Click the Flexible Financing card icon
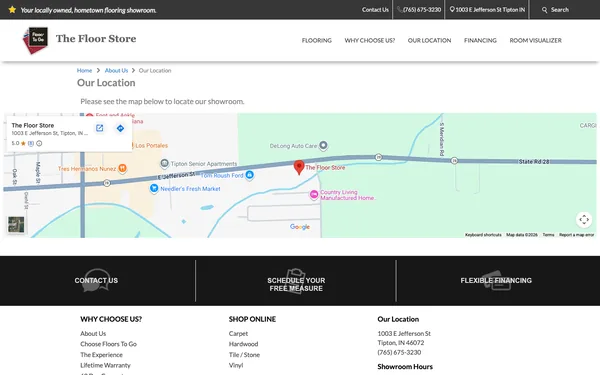The image size is (600, 375). tap(496, 280)
